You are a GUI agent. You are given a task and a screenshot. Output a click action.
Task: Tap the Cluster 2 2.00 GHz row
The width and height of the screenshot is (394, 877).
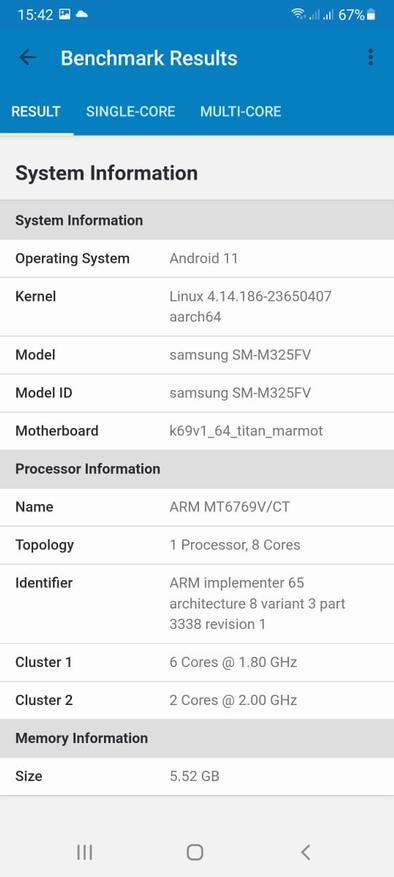click(197, 700)
